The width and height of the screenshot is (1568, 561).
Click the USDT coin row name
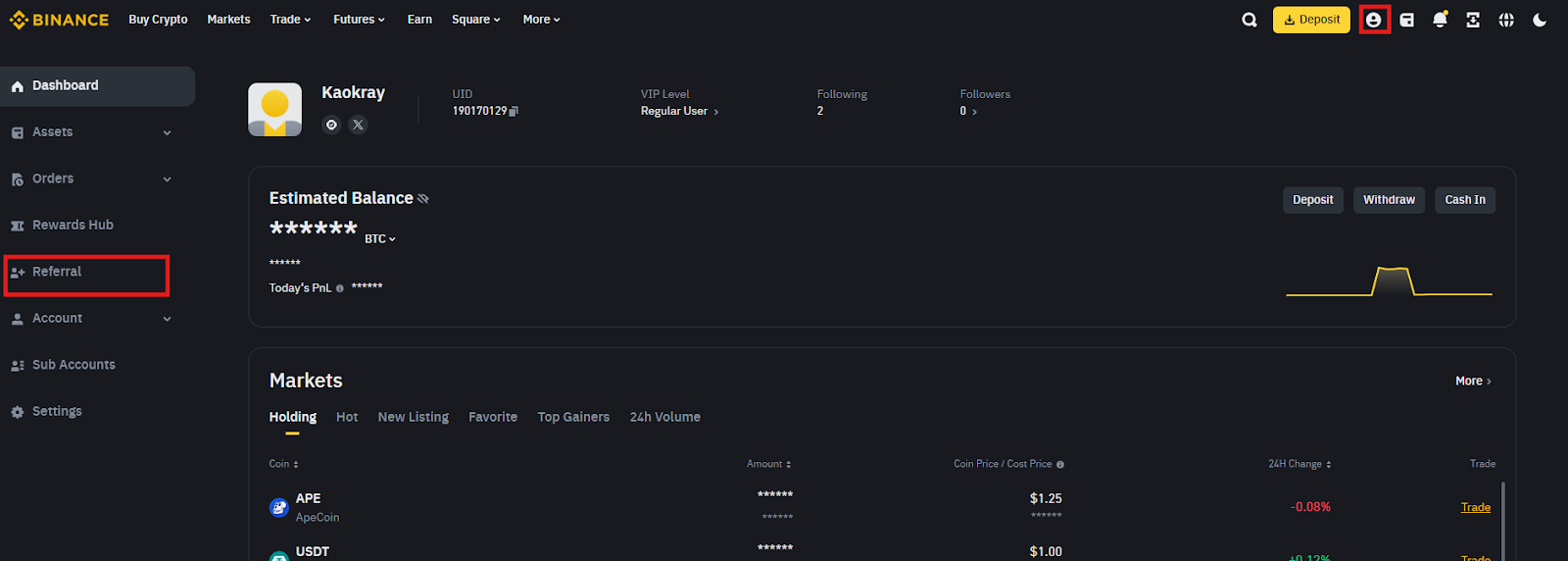click(313, 552)
